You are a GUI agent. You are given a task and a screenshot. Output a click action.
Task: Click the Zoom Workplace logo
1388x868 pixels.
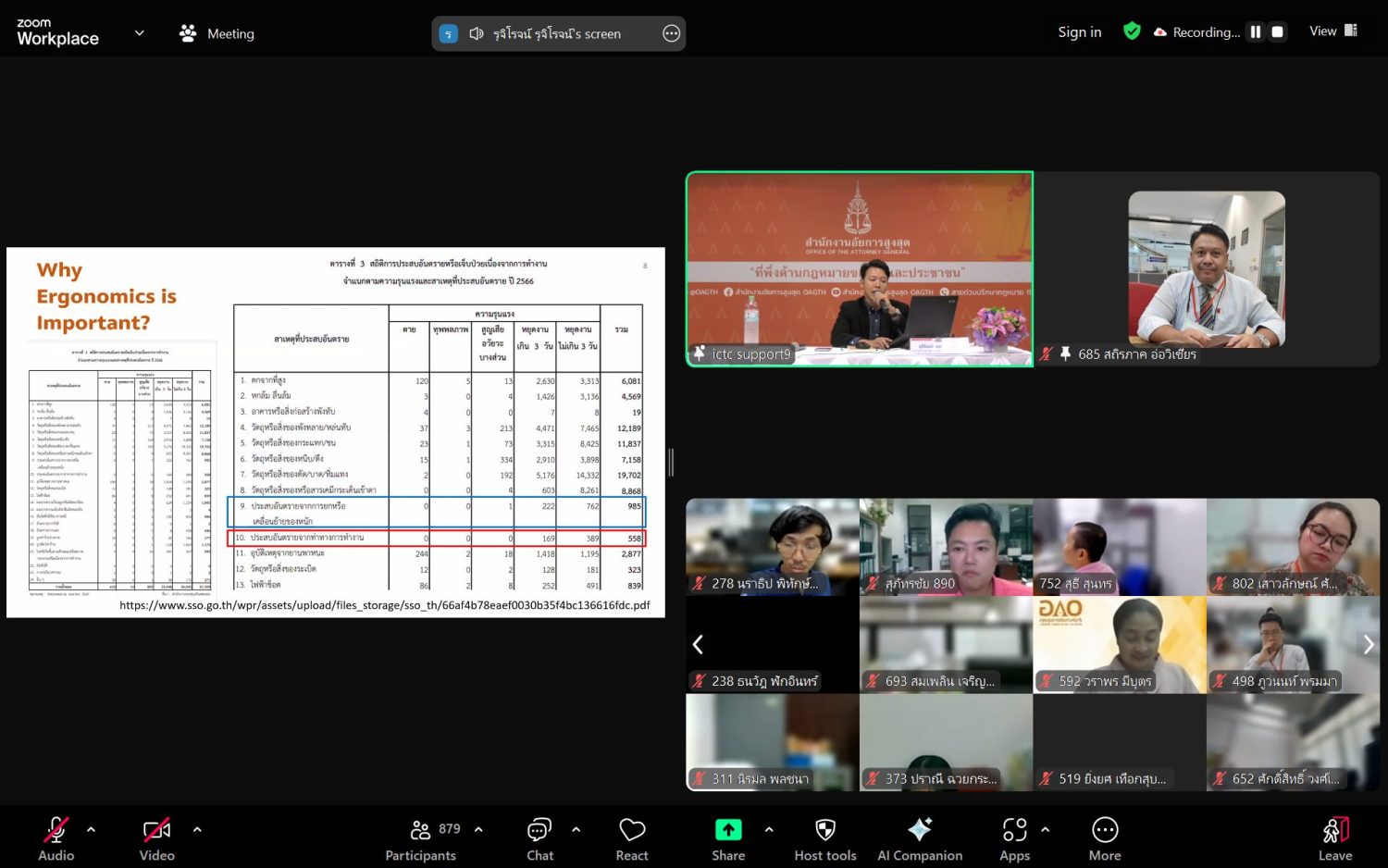57,32
